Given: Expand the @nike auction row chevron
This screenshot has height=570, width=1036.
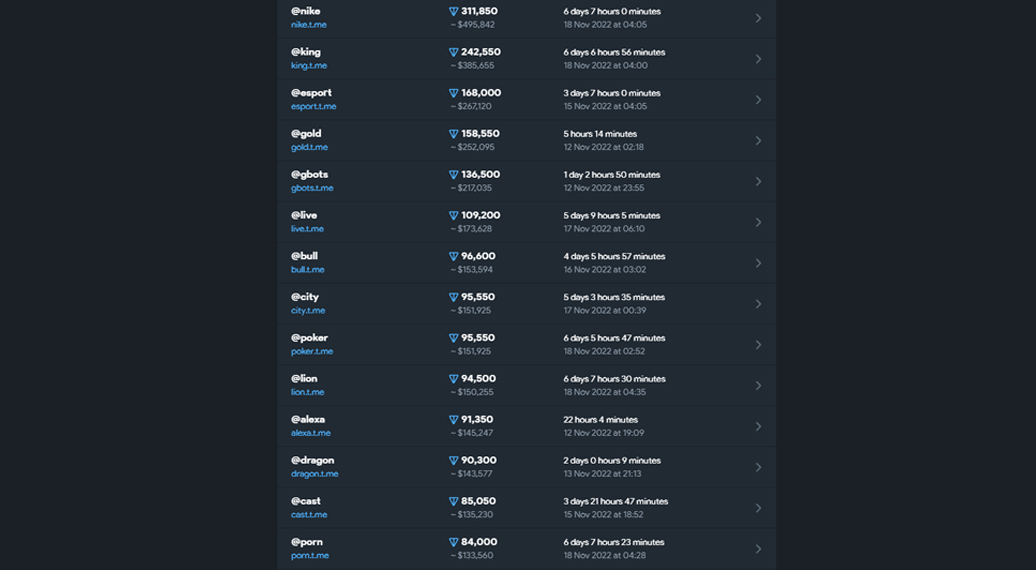Looking at the screenshot, I should coord(758,18).
